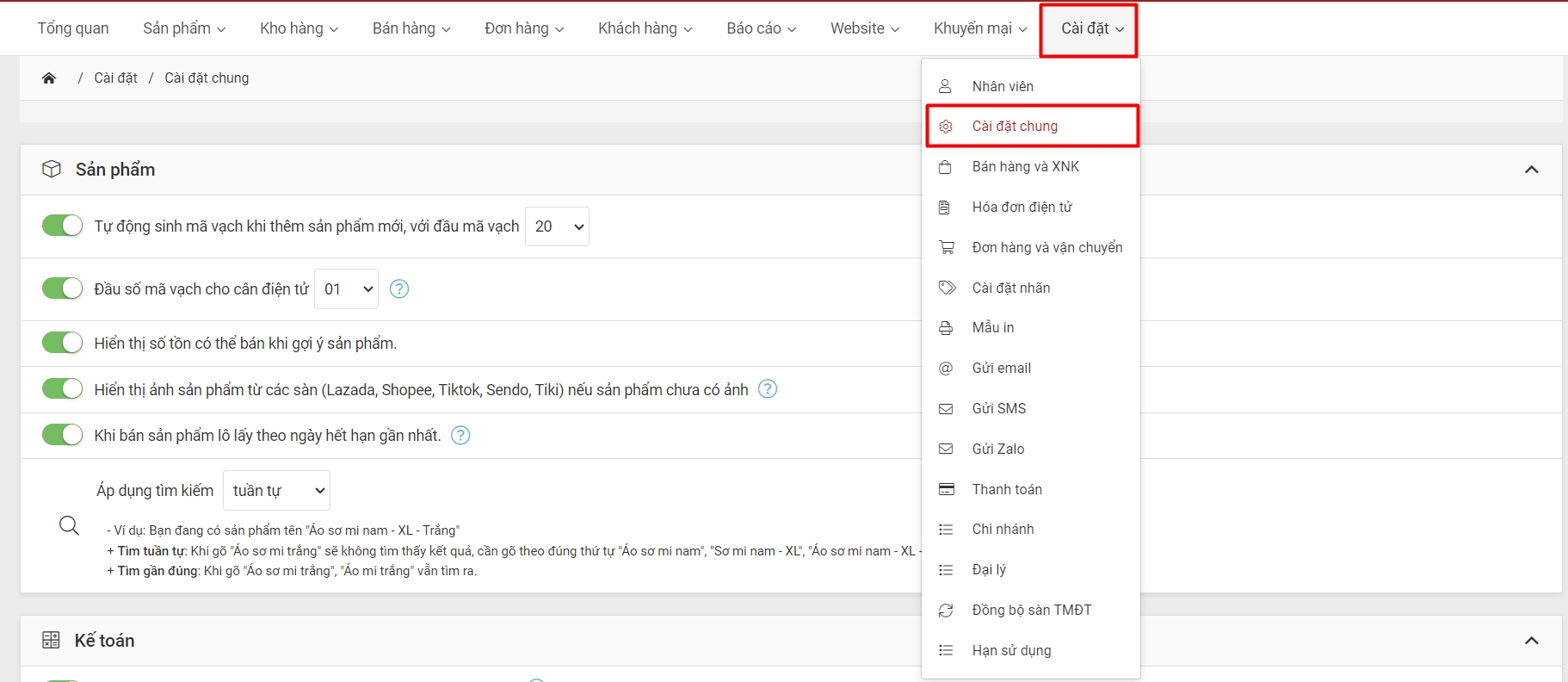Select Nhân viên from settings menu
The width and height of the screenshot is (1568, 682).
[x=1003, y=86]
